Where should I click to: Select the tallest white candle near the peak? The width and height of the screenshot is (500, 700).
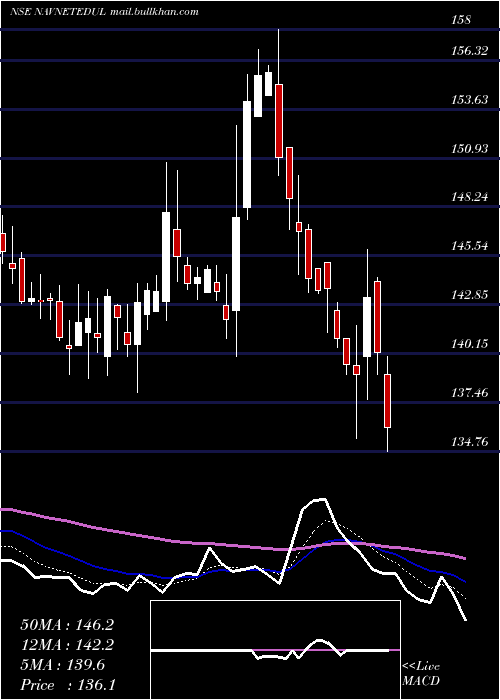click(246, 154)
